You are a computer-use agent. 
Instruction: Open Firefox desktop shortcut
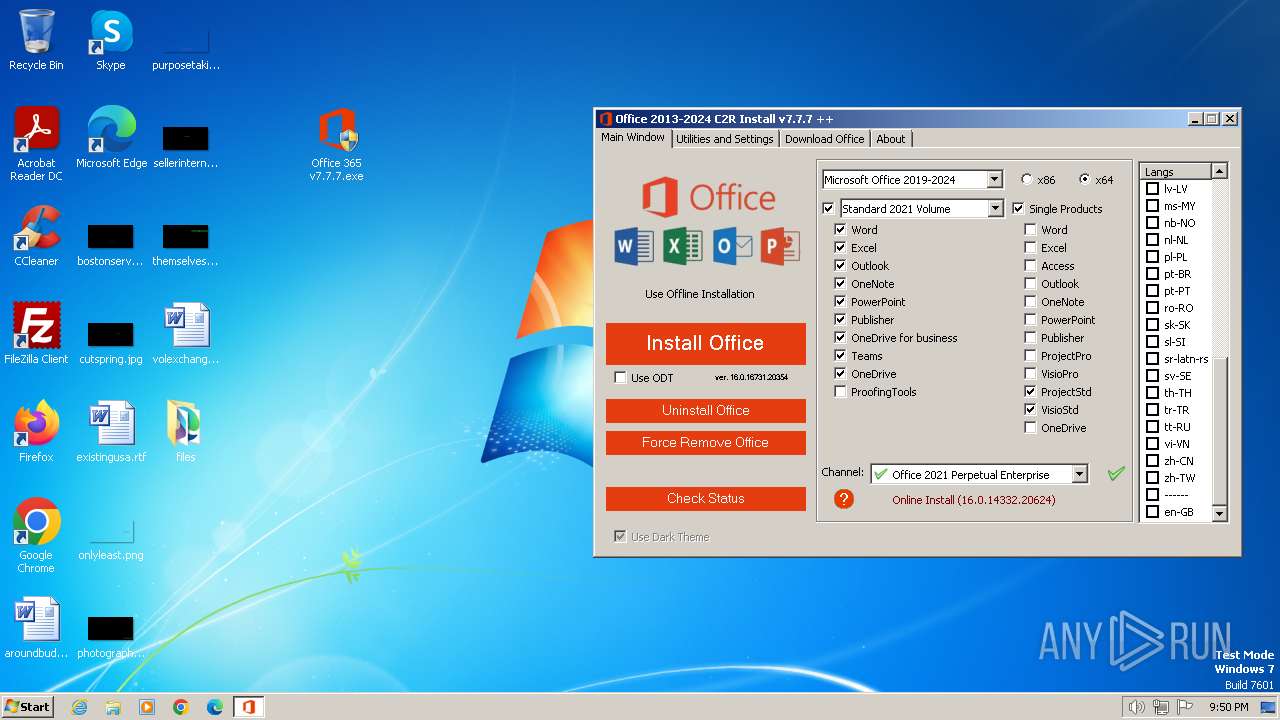click(36, 431)
